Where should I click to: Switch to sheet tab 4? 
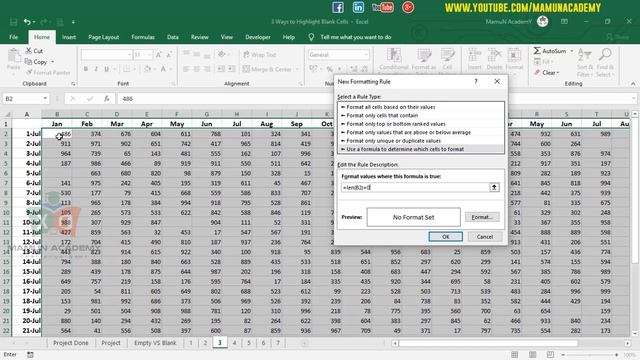234,343
